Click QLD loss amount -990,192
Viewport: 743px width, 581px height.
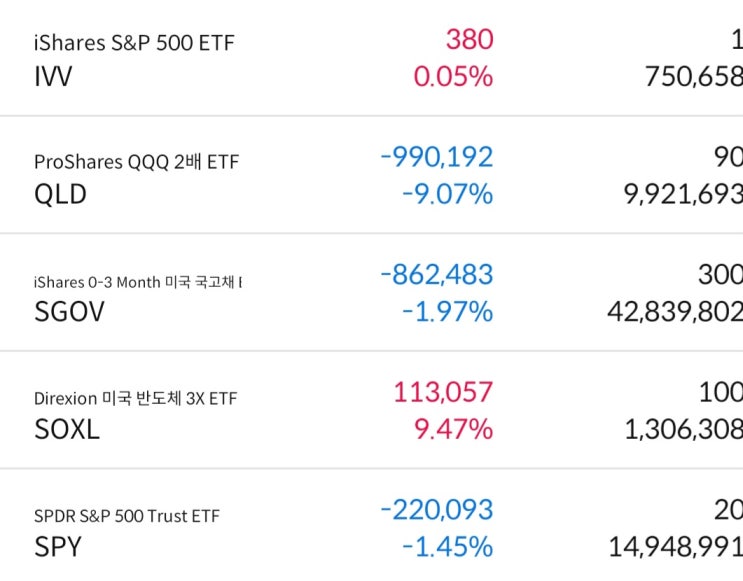(437, 157)
